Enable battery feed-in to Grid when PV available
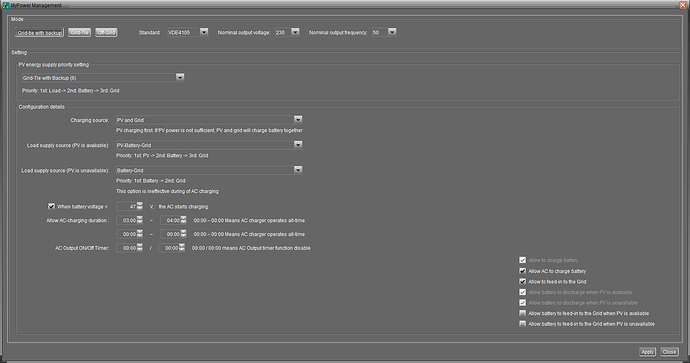This screenshot has height=363, width=690. 522,313
